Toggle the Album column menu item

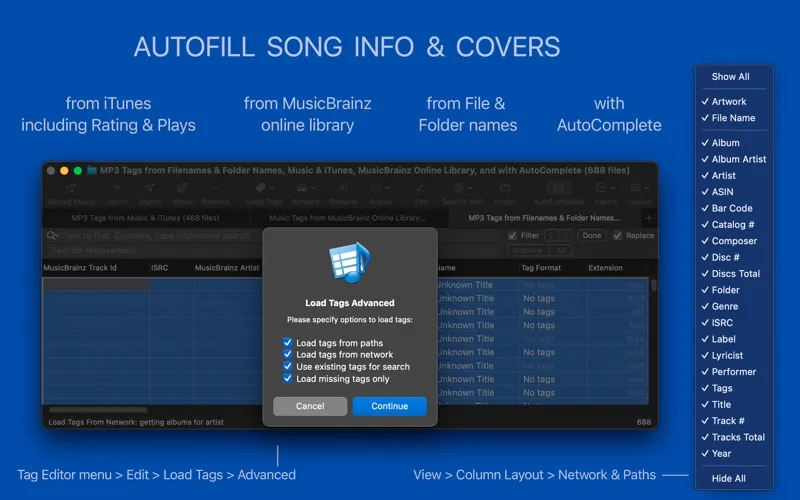click(x=734, y=143)
